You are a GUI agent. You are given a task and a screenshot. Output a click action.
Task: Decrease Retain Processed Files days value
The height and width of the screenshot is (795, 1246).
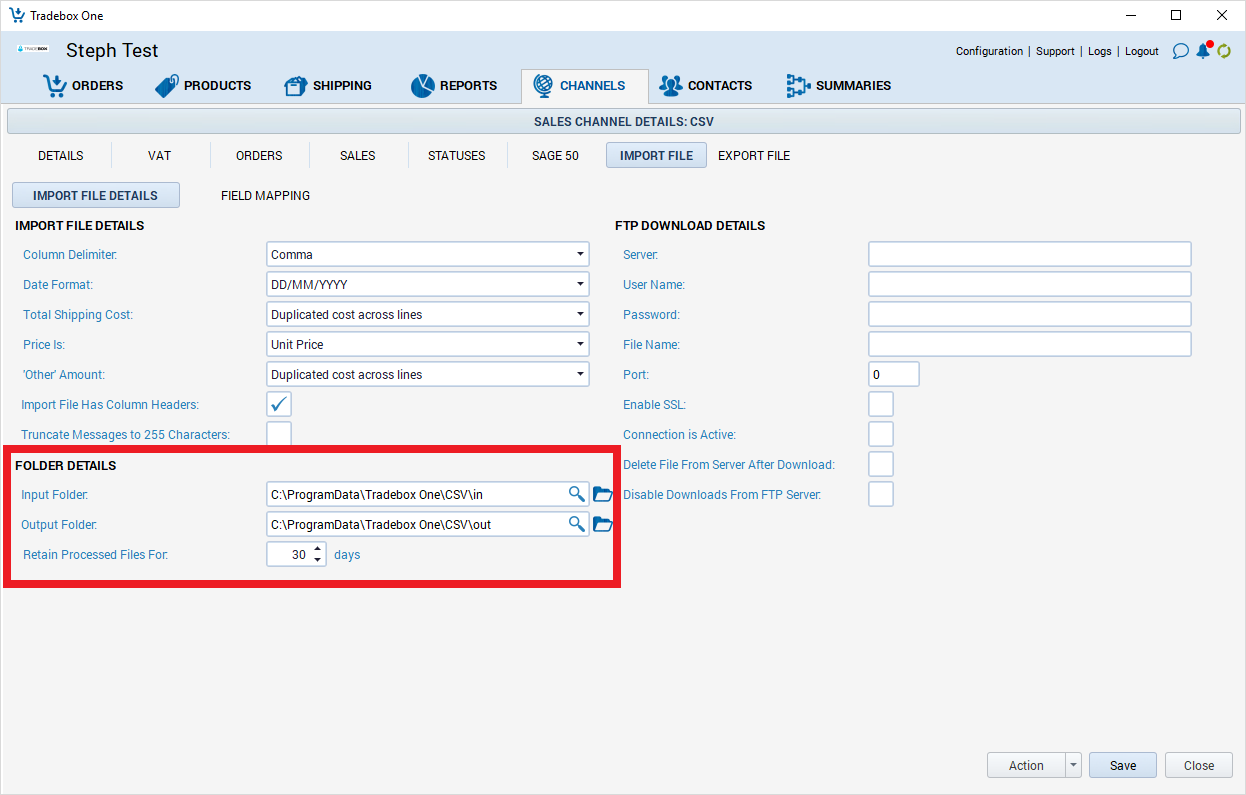pyautogui.click(x=318, y=560)
